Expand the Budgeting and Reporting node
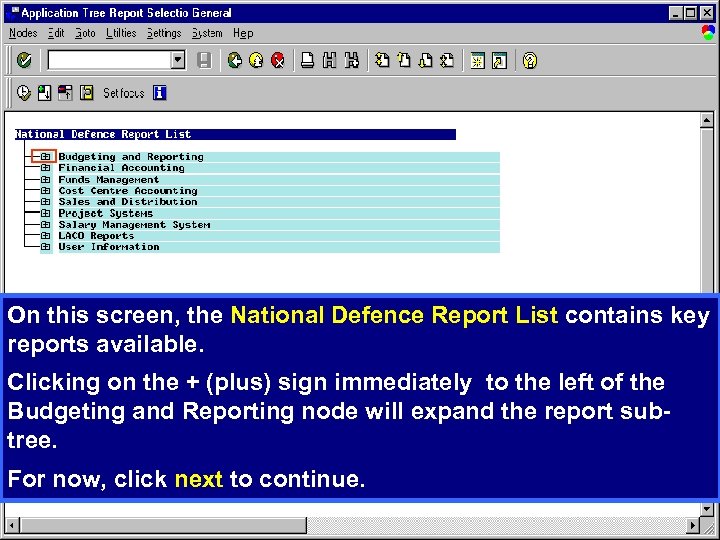Image resolution: width=720 pixels, height=540 pixels. coord(45,157)
